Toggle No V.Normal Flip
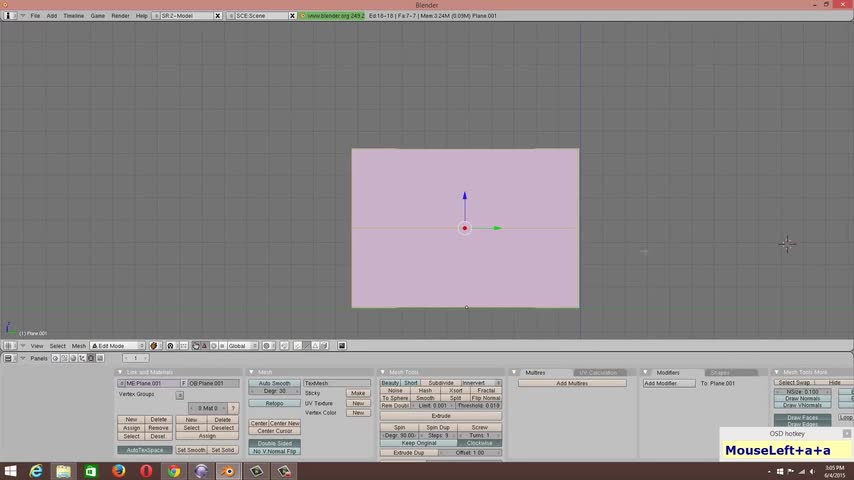This screenshot has height=480, width=854. (274, 451)
